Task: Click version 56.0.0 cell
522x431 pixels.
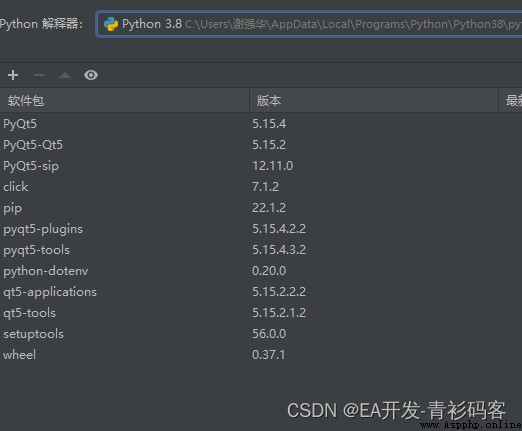Action: (269, 334)
